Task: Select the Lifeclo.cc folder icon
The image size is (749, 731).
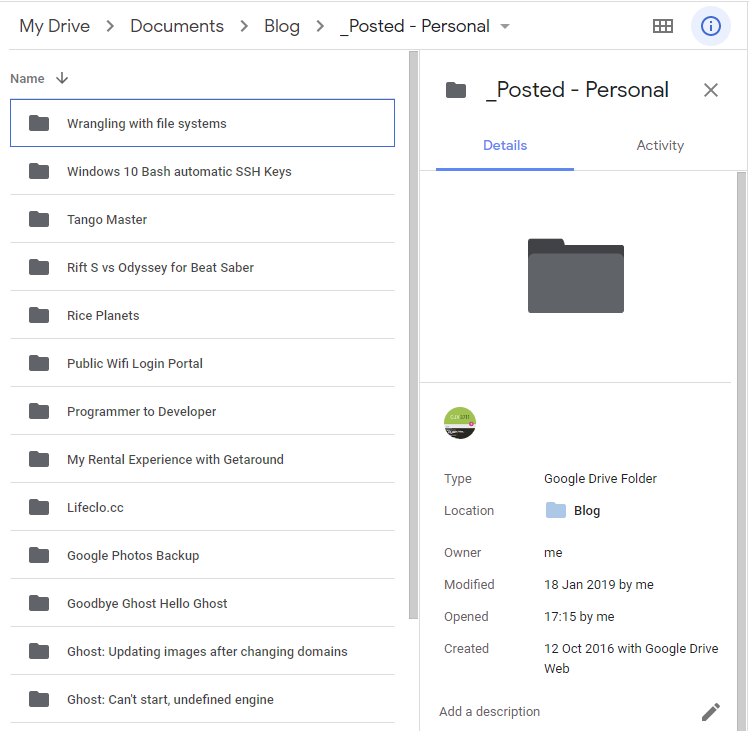Action: point(39,507)
